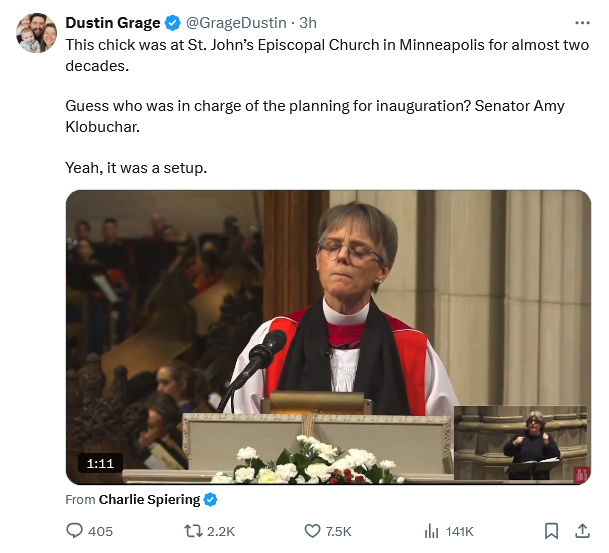Play the embedded church sermon video
This screenshot has width=609, height=553.
328,336
